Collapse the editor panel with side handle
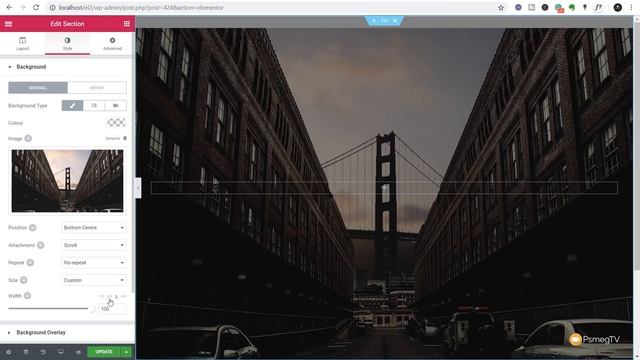 [x=138, y=188]
